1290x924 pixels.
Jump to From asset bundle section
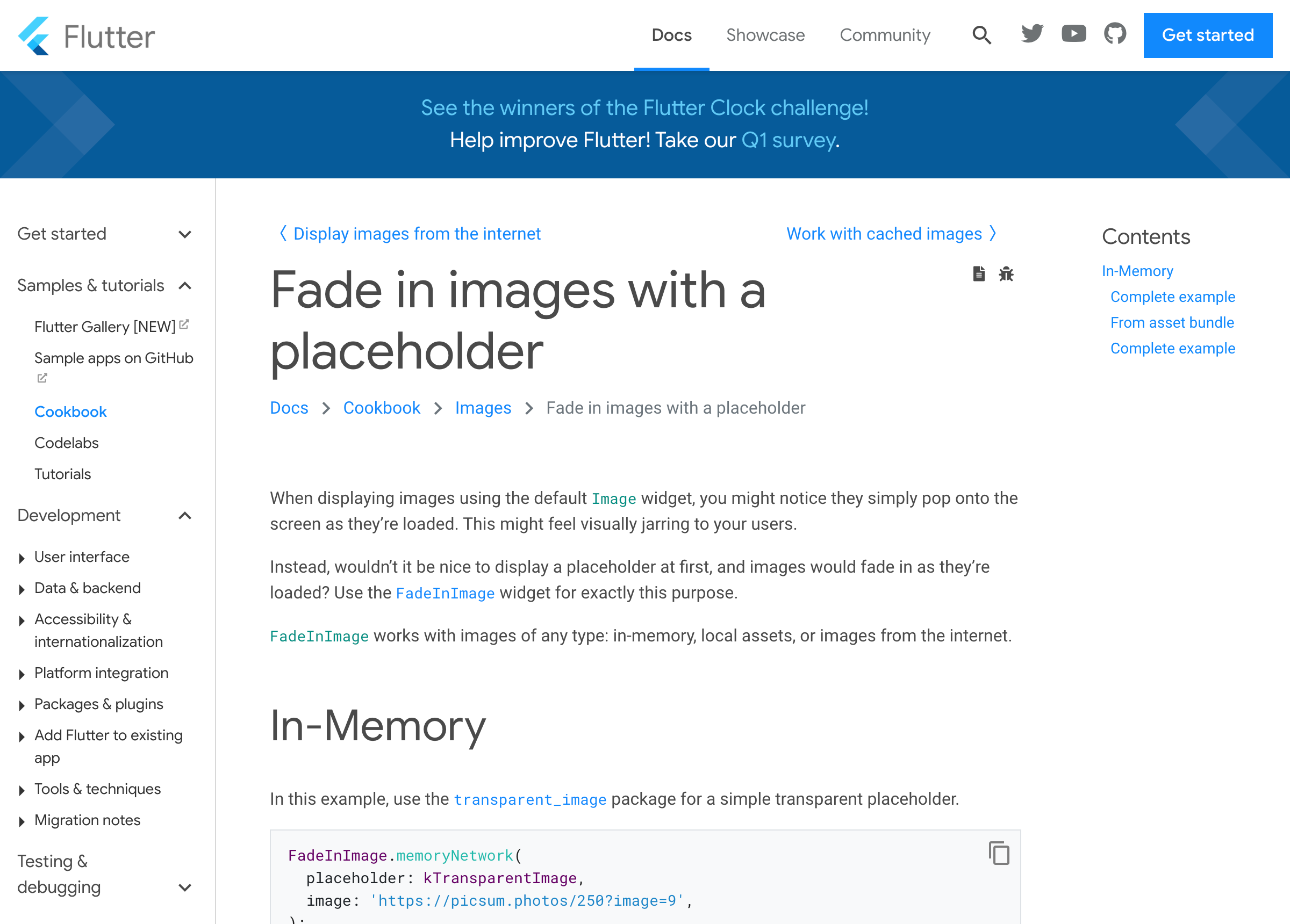1172,322
